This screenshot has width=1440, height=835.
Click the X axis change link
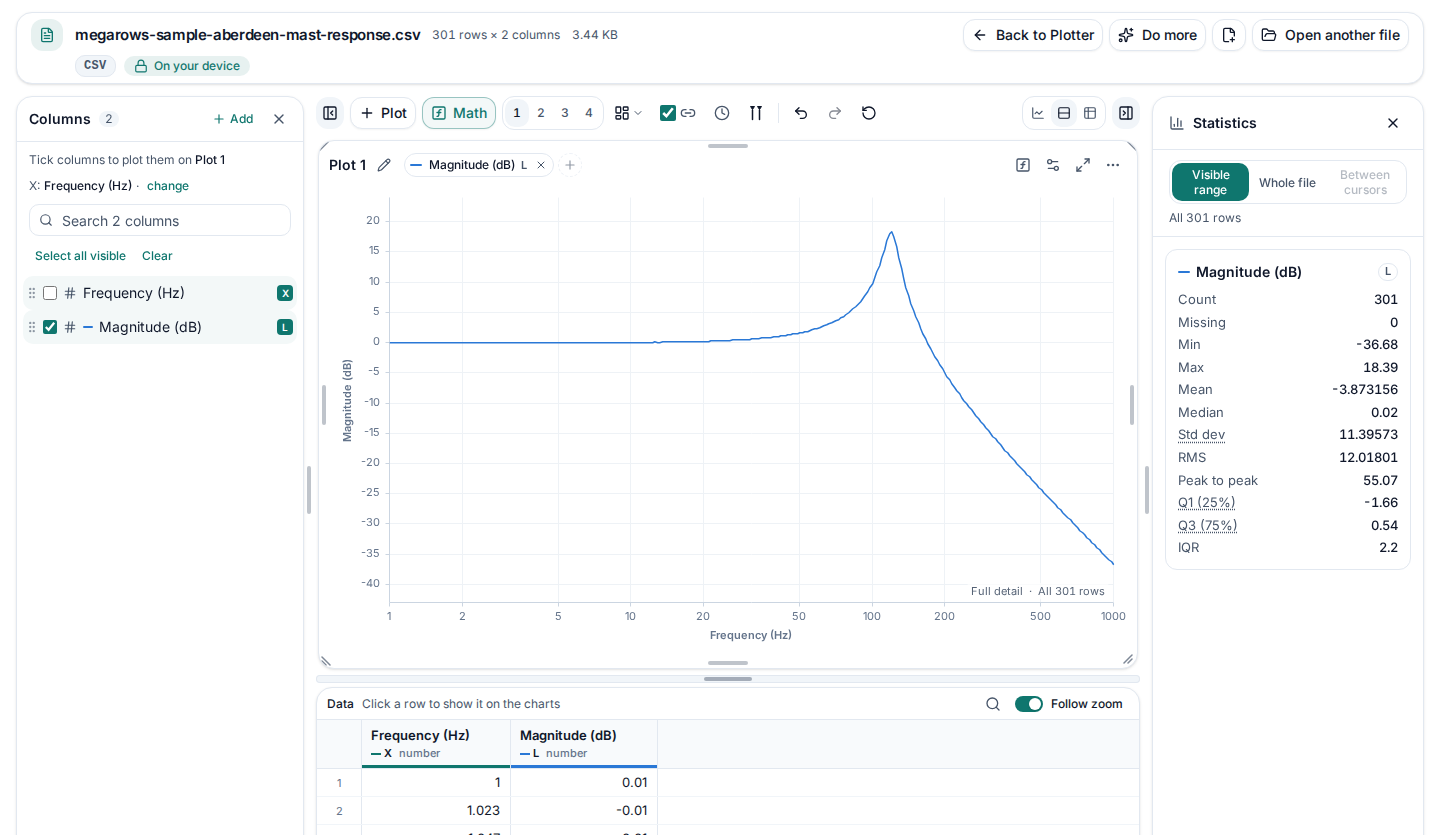tap(168, 186)
